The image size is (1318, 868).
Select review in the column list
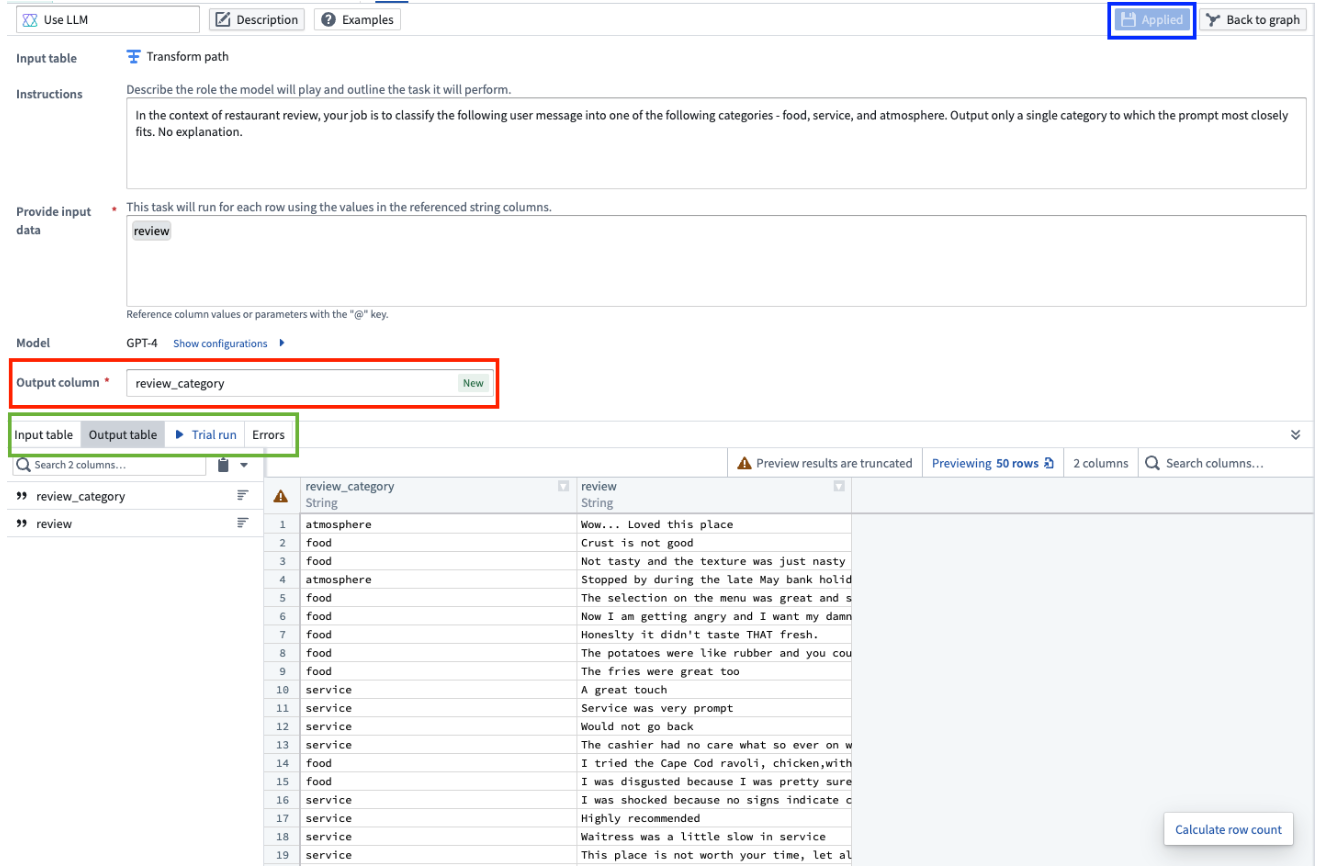[x=133, y=523]
